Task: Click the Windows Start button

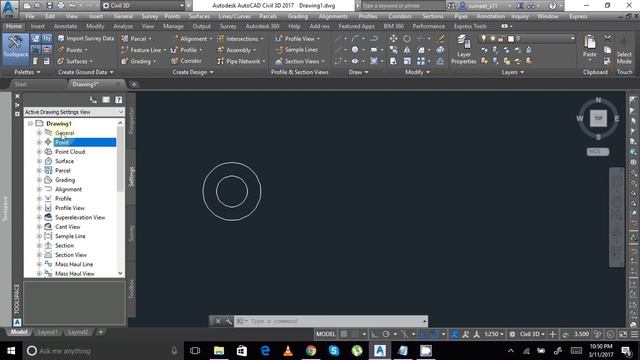Action: click(x=11, y=351)
